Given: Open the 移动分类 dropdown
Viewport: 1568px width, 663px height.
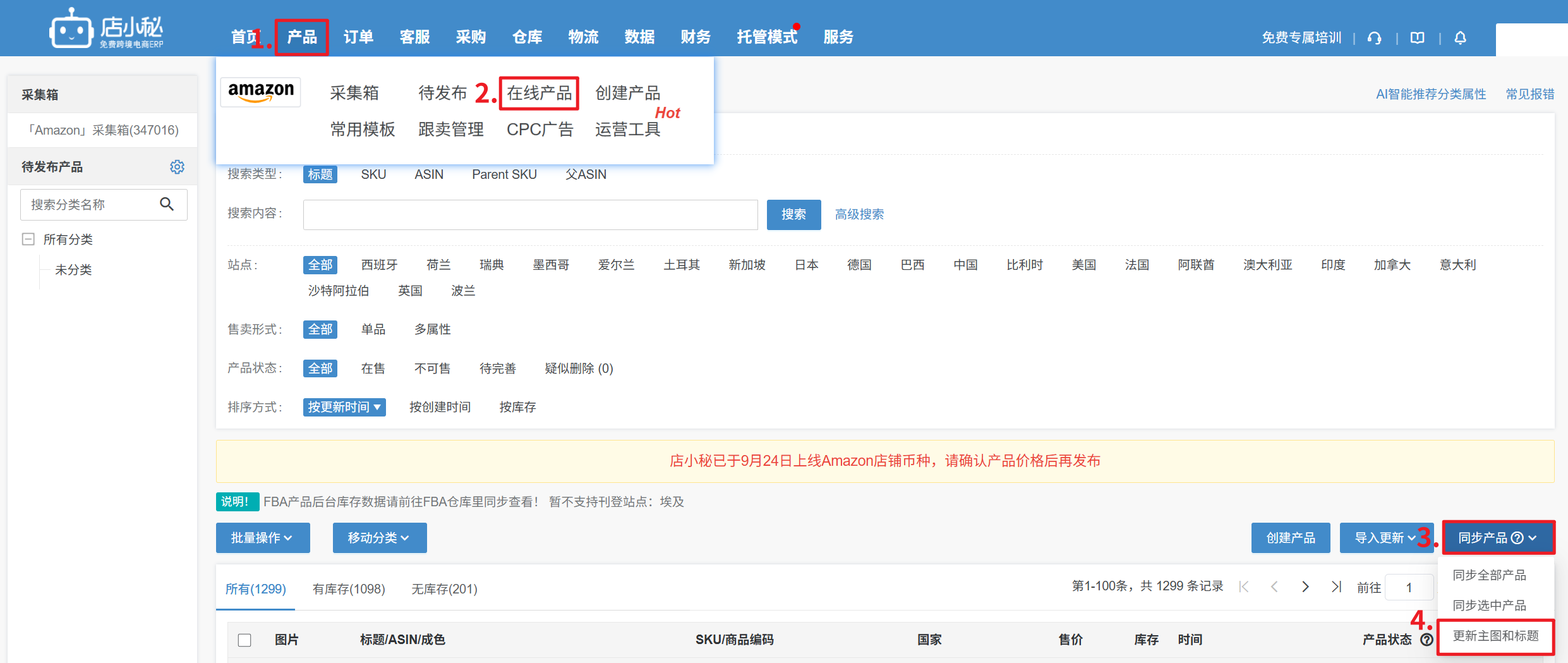Looking at the screenshot, I should [379, 538].
